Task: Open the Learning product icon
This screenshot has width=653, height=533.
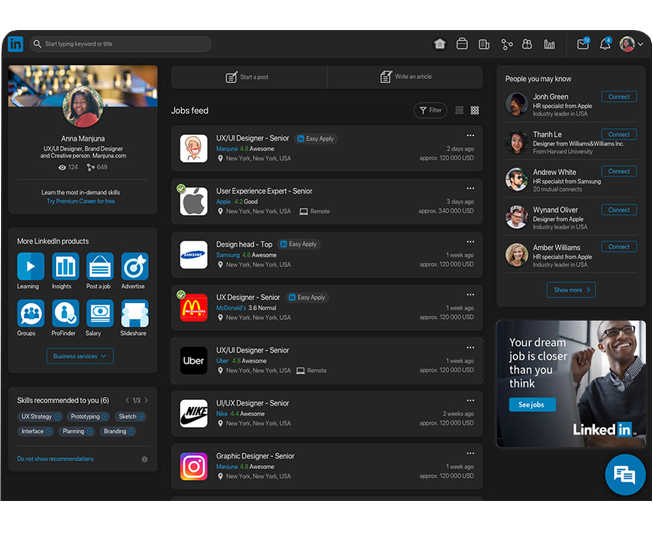Action: [x=30, y=266]
